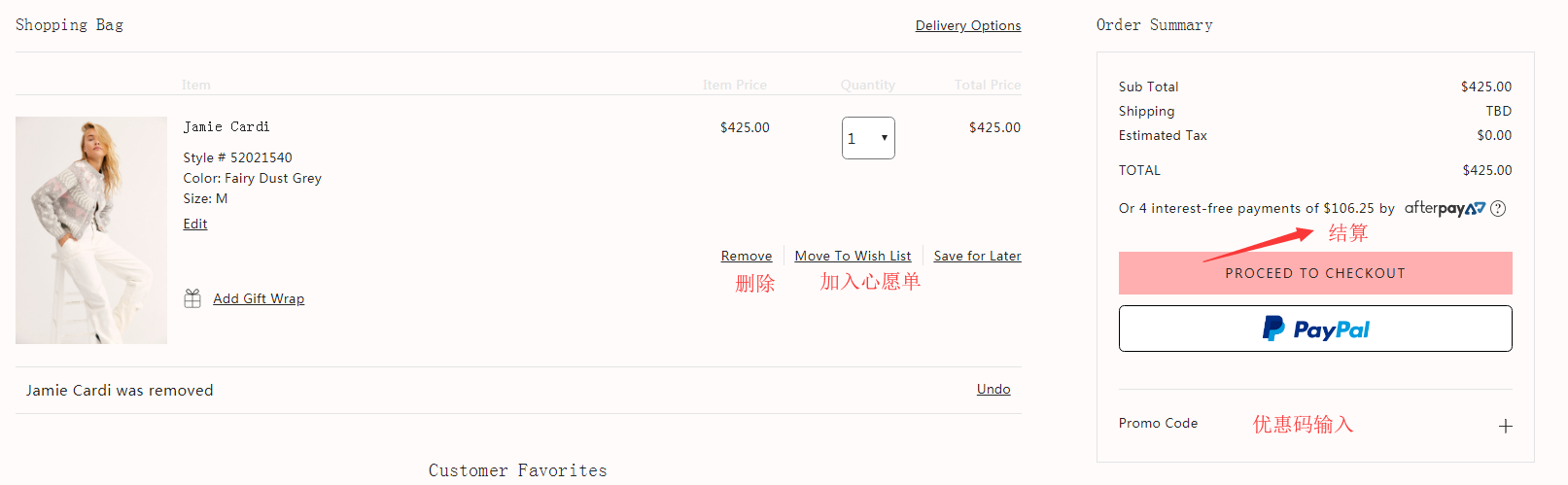Expand Promo Code with plus icon
Screen dimensions: 1568x485
pyautogui.click(x=1505, y=426)
